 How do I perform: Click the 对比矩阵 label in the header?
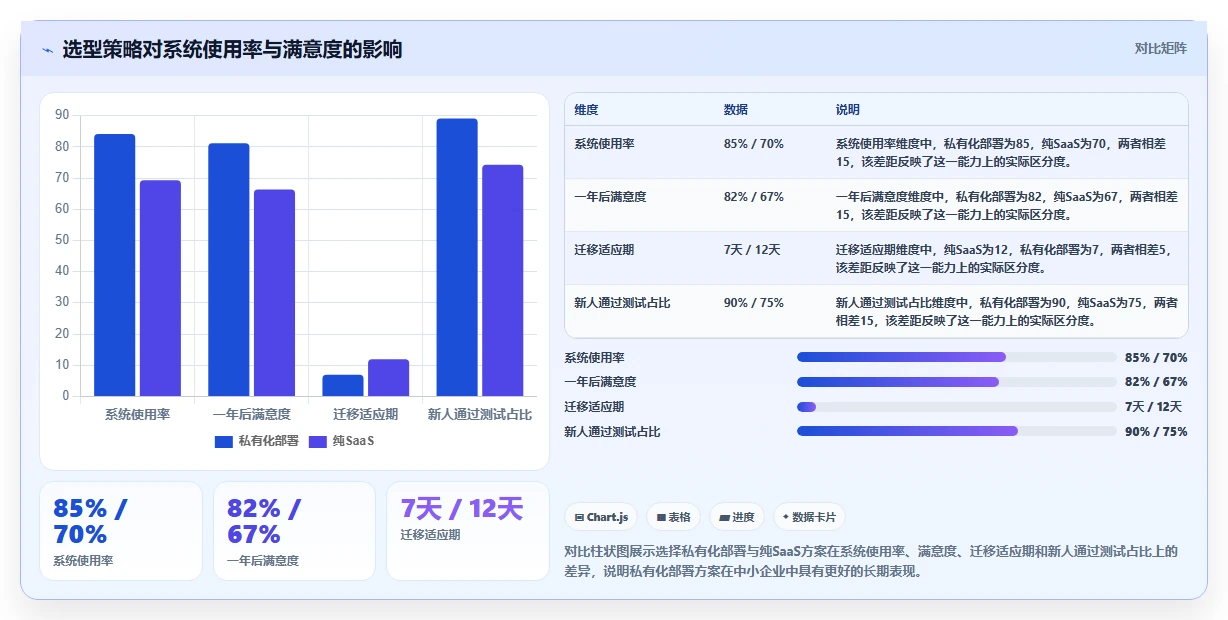point(1161,48)
